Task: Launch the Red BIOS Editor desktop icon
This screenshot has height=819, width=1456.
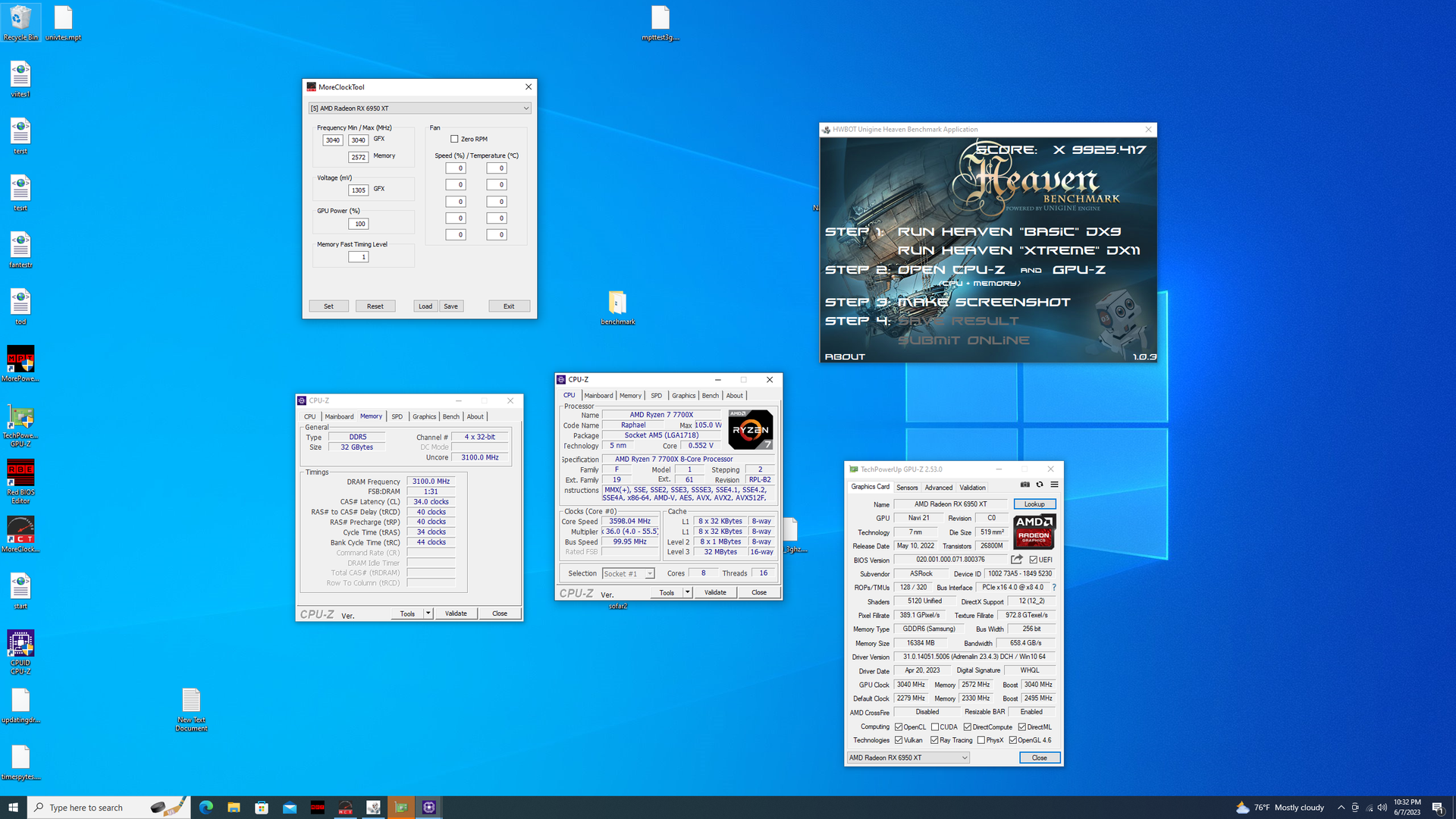Action: pyautogui.click(x=20, y=481)
